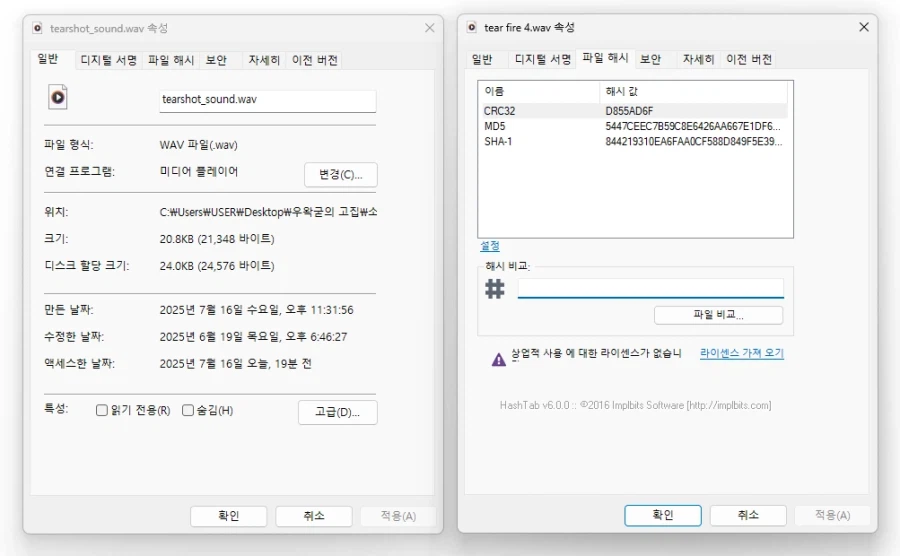Select the CRC32 hash row
900x556 pixels.
[633, 111]
